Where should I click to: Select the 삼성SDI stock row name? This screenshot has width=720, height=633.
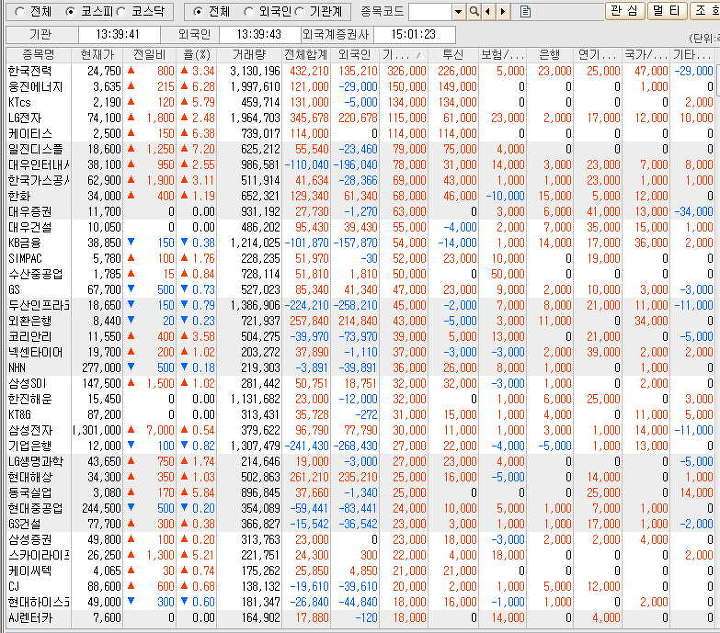28,383
